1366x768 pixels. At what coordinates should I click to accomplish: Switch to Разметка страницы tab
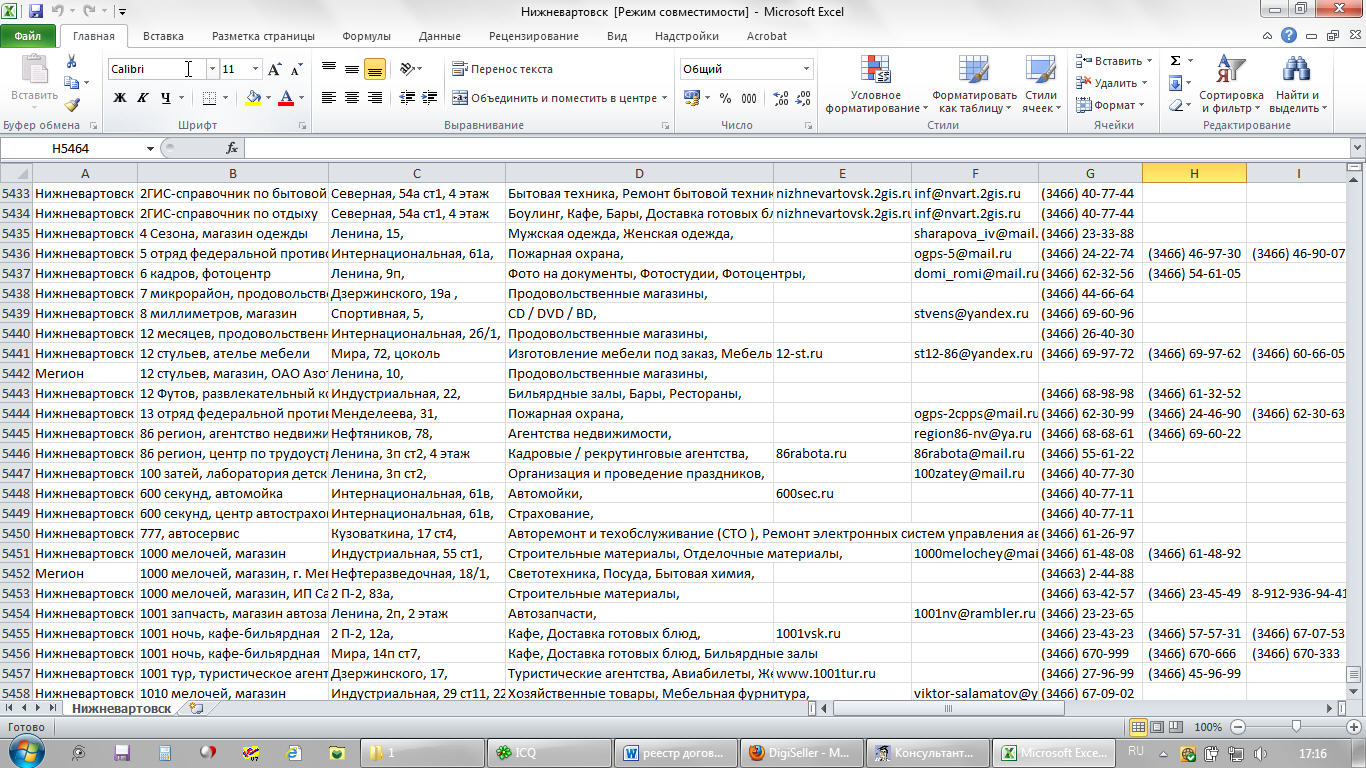point(263,36)
